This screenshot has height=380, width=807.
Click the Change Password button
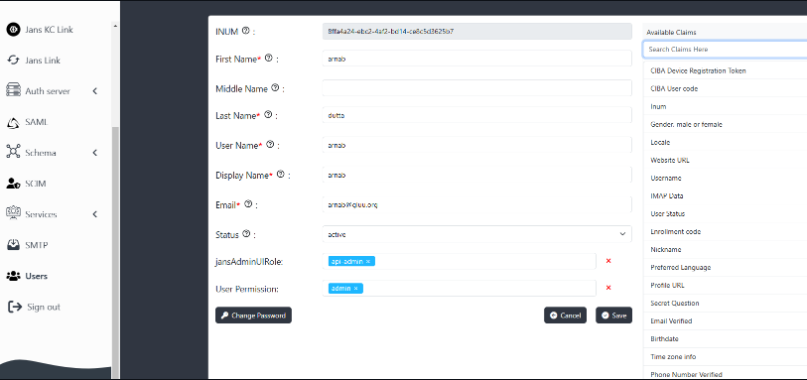[x=253, y=316]
